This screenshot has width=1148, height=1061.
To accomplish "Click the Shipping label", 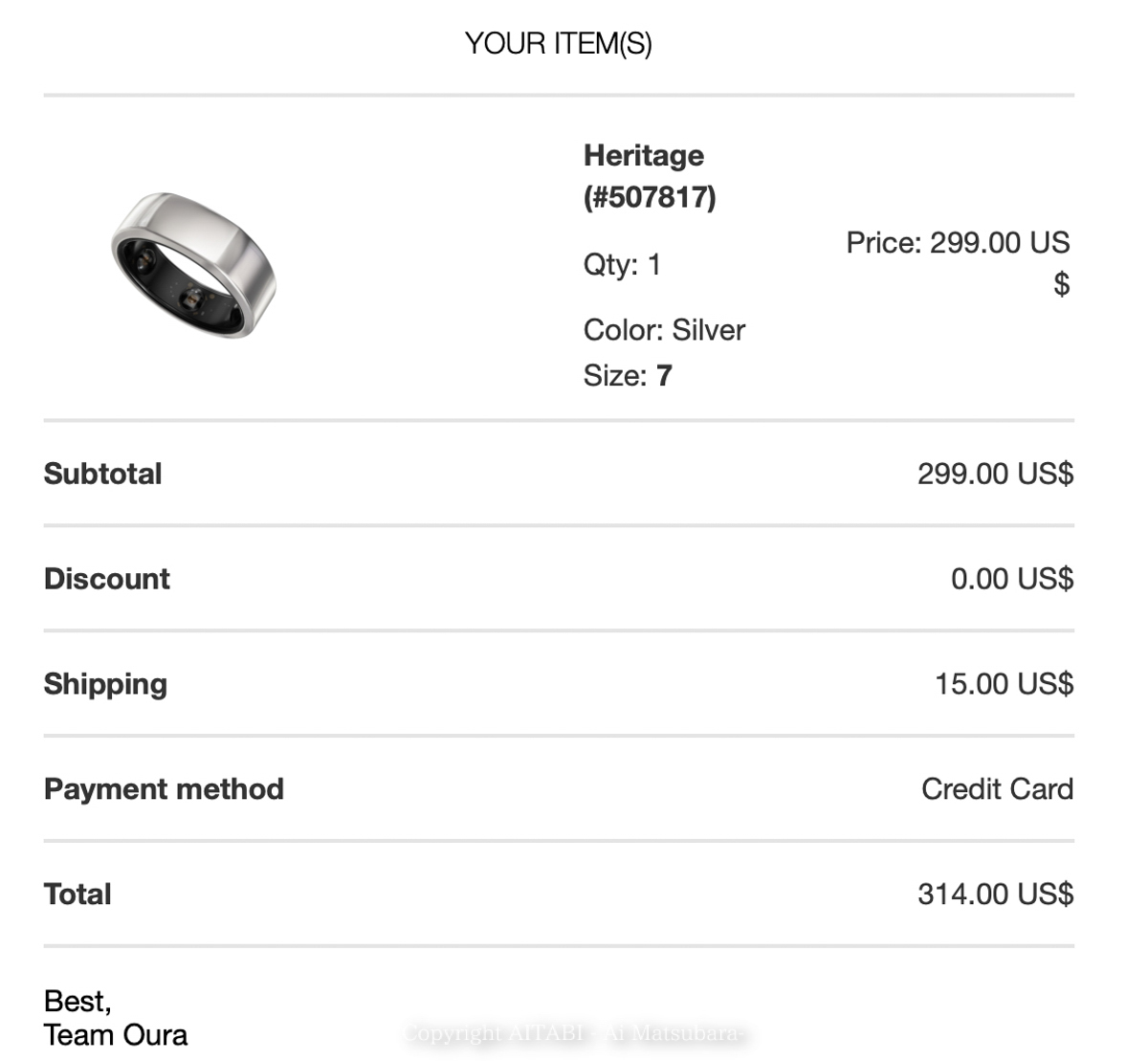I will tap(106, 684).
